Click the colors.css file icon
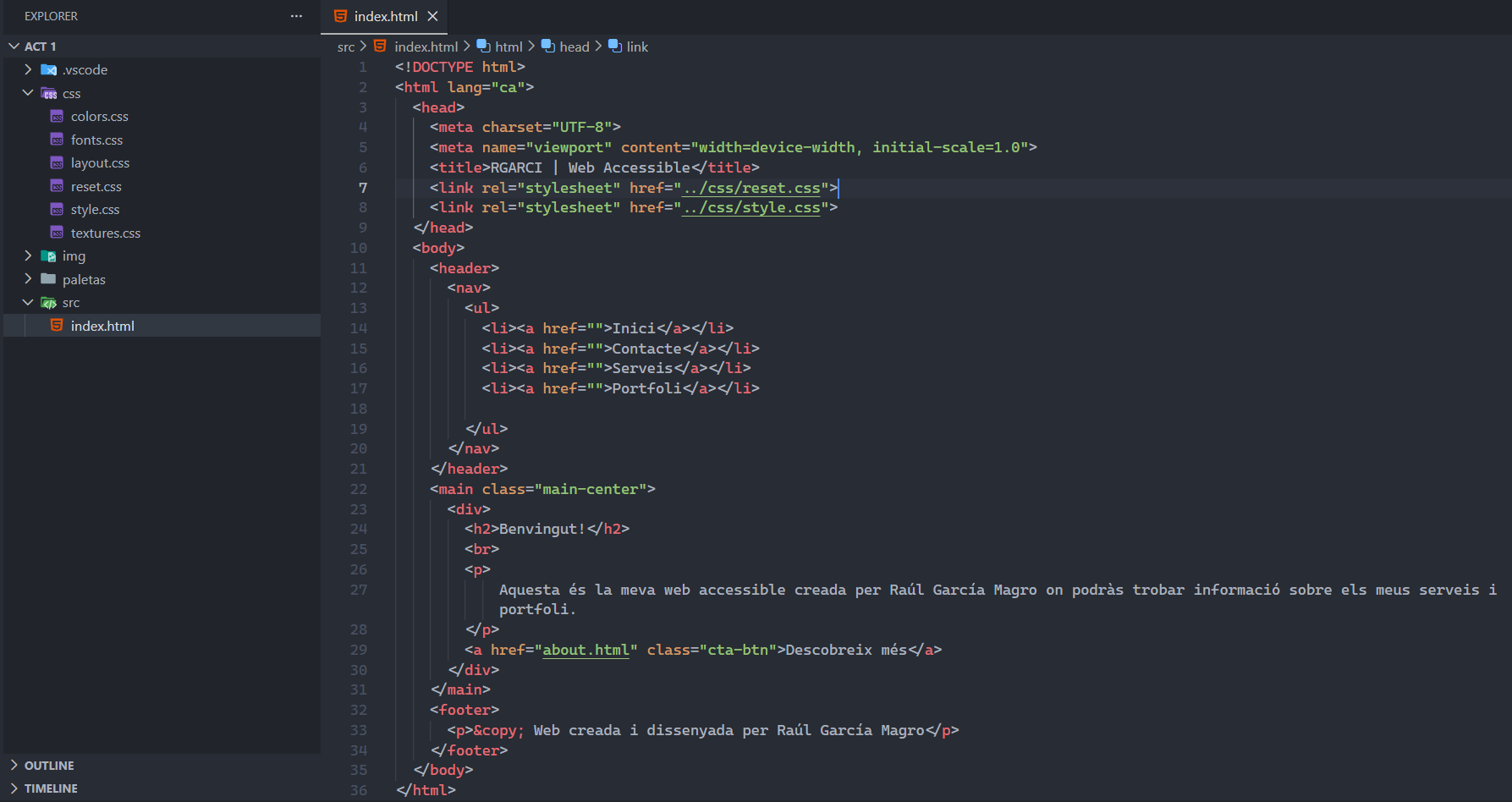This screenshot has width=1512, height=802. click(57, 116)
